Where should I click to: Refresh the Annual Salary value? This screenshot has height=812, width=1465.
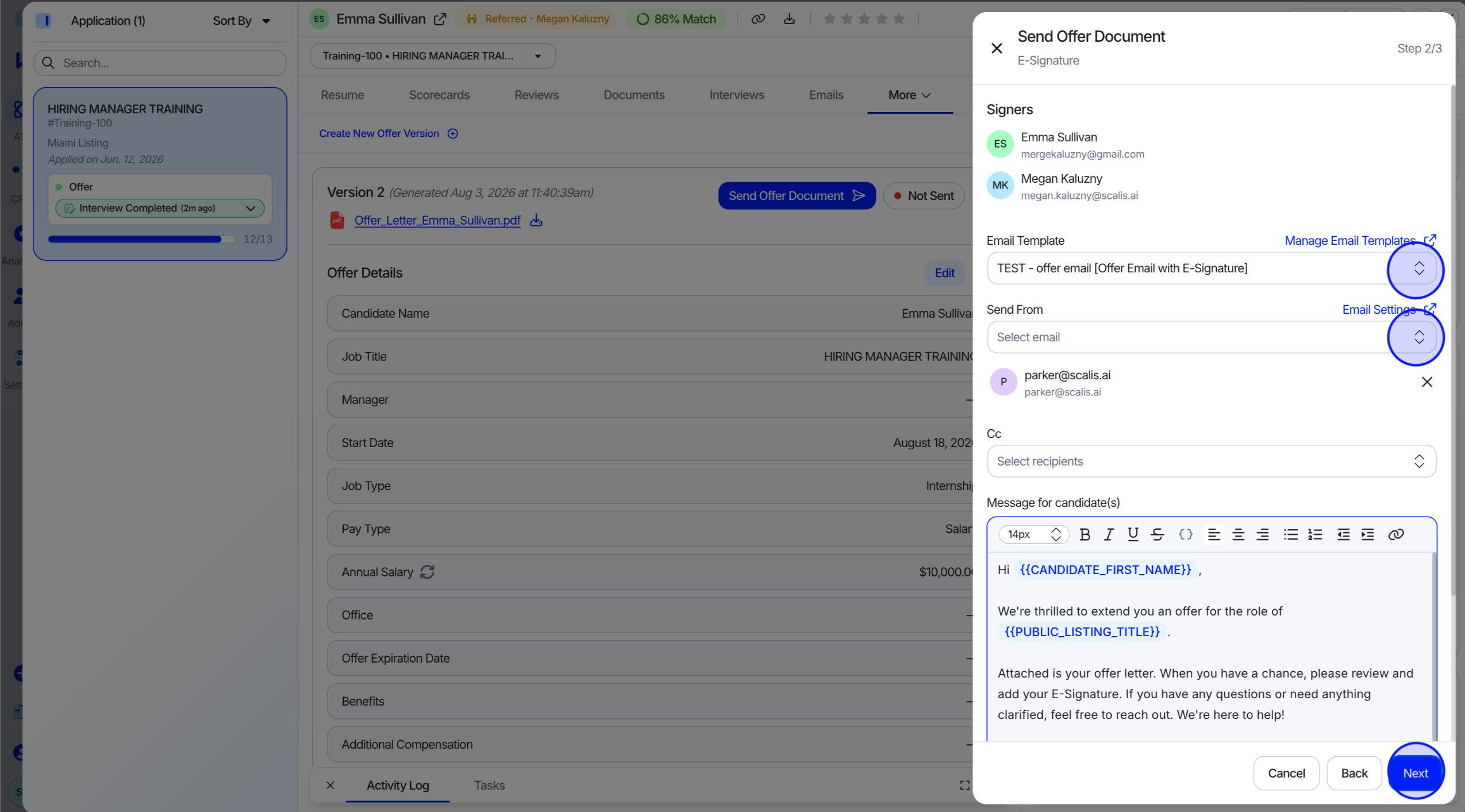pos(427,572)
